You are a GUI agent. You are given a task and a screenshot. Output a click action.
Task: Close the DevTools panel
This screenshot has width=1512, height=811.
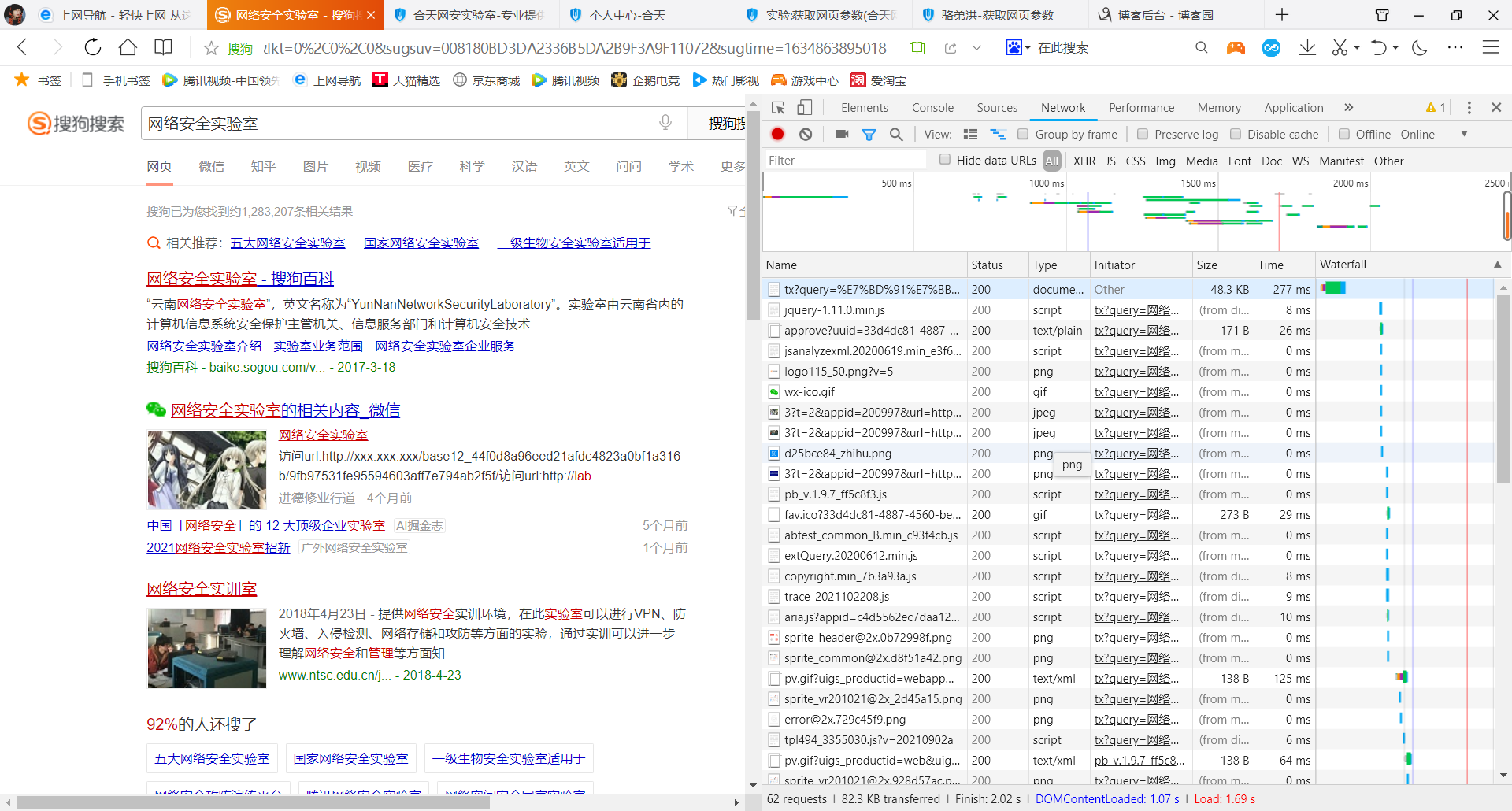[1496, 107]
